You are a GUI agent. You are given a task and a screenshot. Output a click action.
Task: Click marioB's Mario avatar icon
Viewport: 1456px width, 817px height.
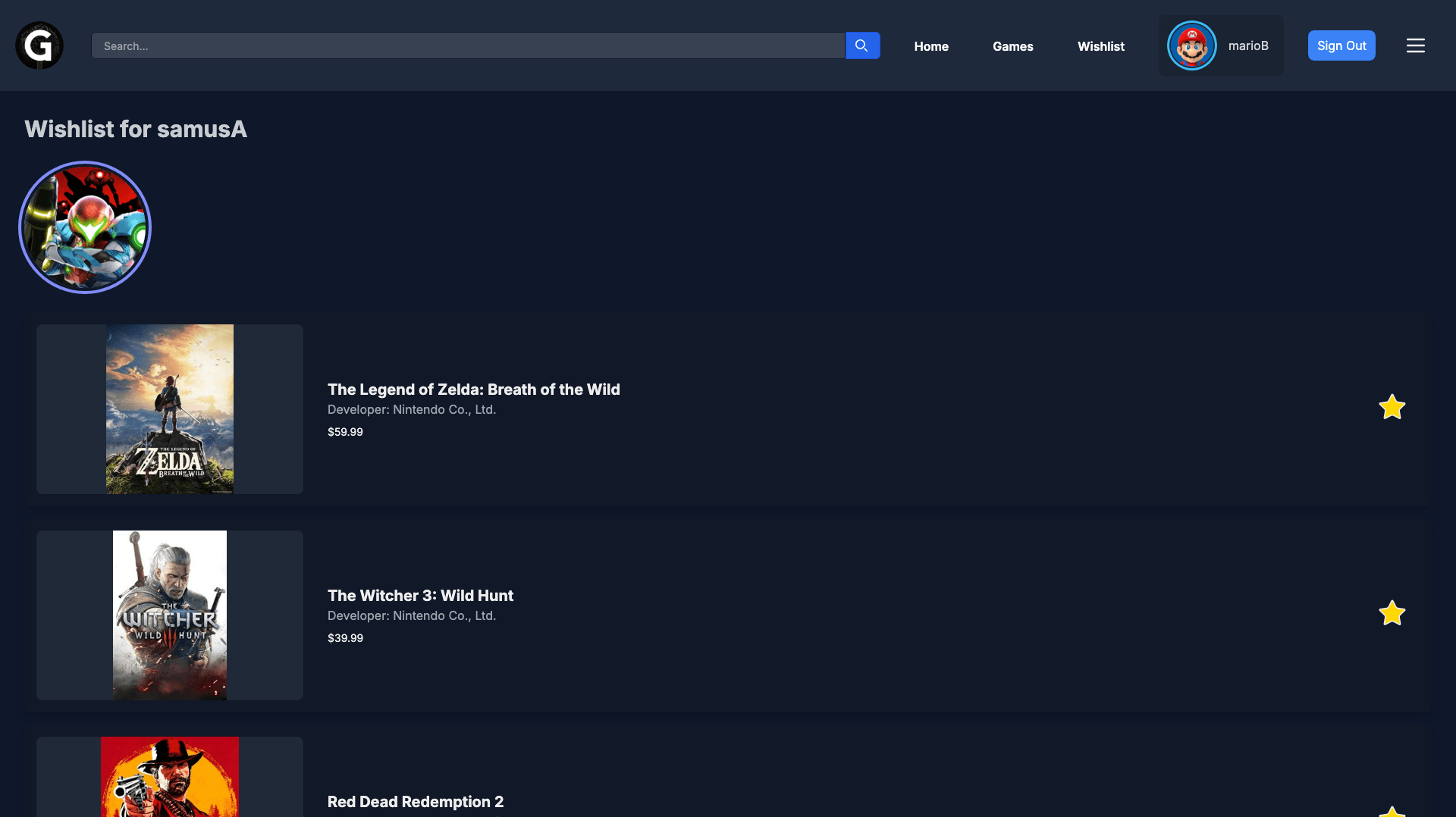click(1191, 45)
